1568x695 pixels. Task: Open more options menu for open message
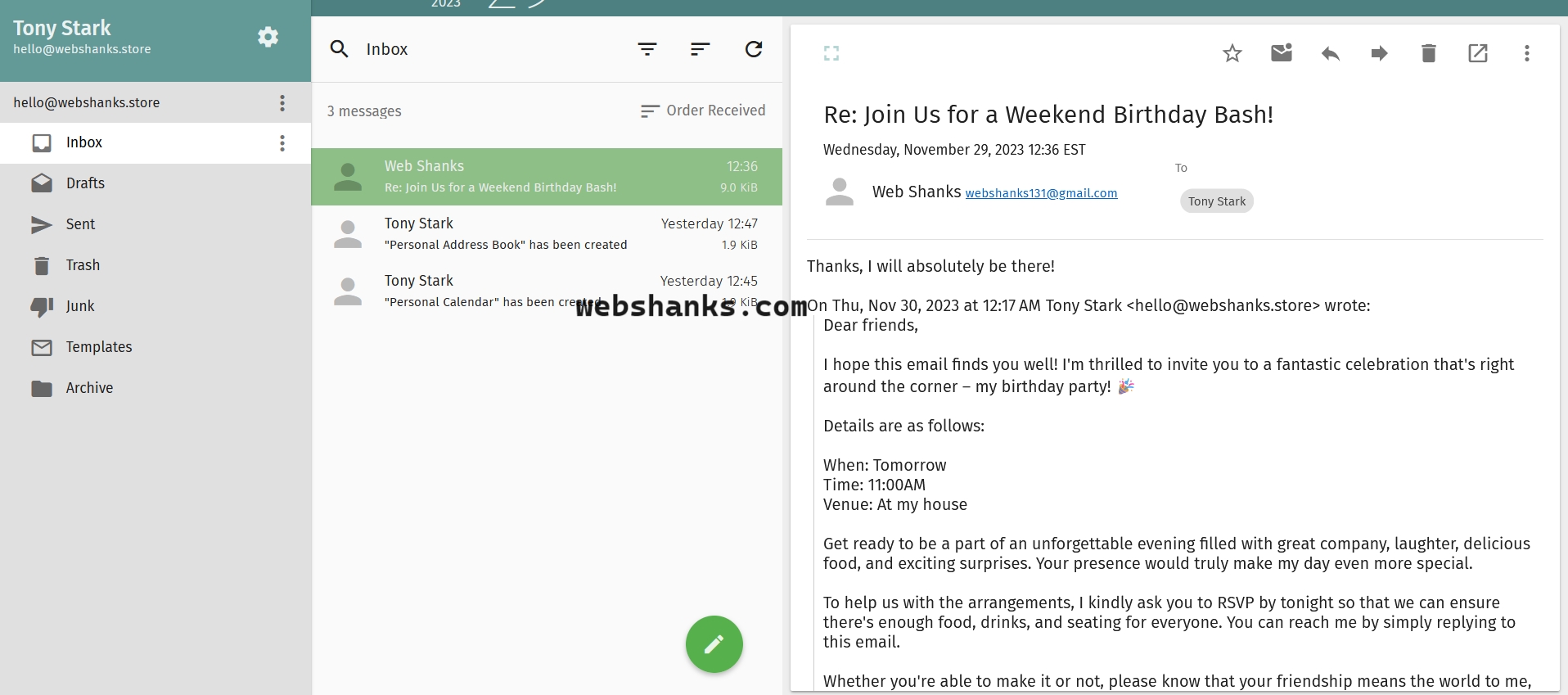[x=1526, y=54]
